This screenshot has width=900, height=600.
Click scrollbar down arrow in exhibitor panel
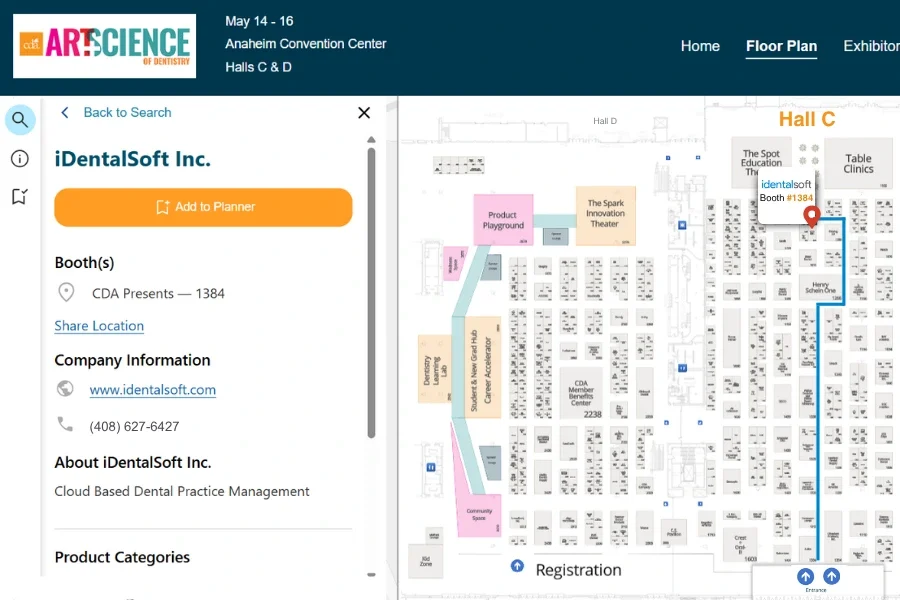click(371, 574)
